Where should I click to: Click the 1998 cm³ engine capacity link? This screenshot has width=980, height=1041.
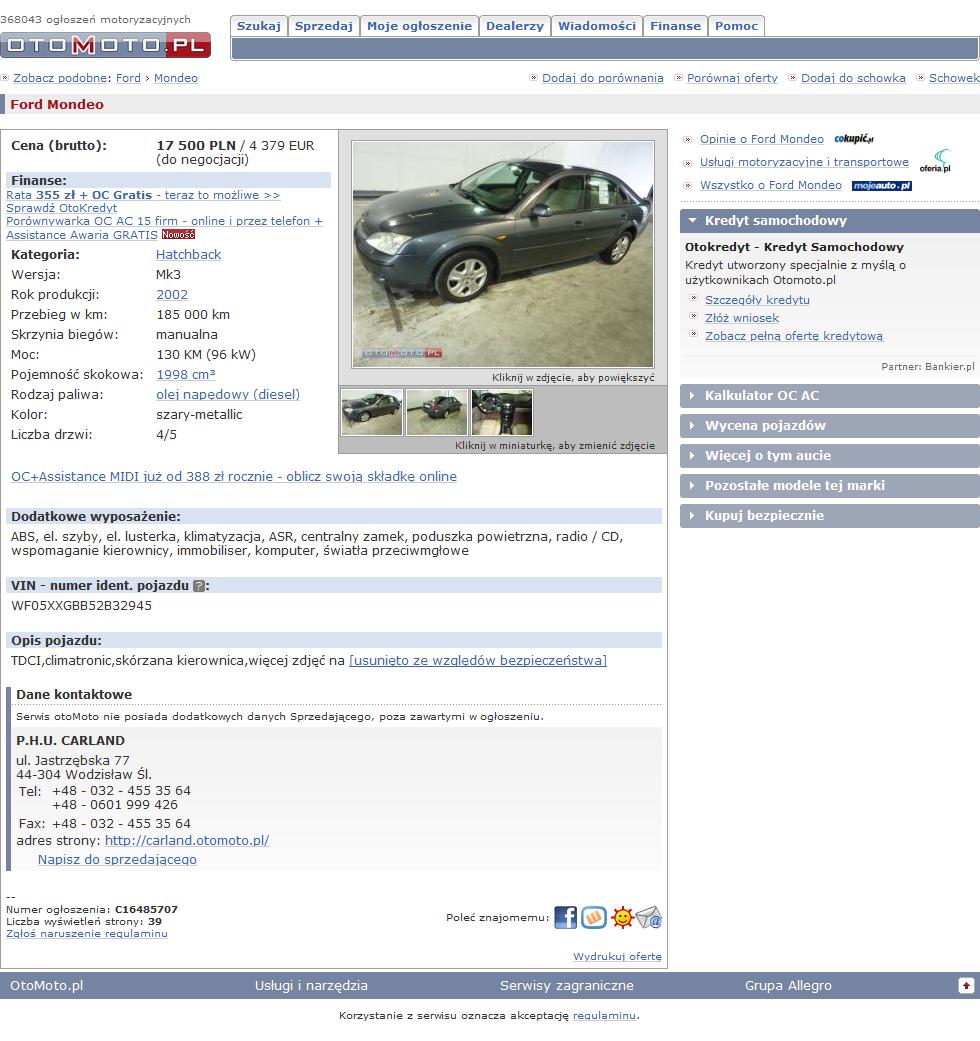click(x=186, y=374)
